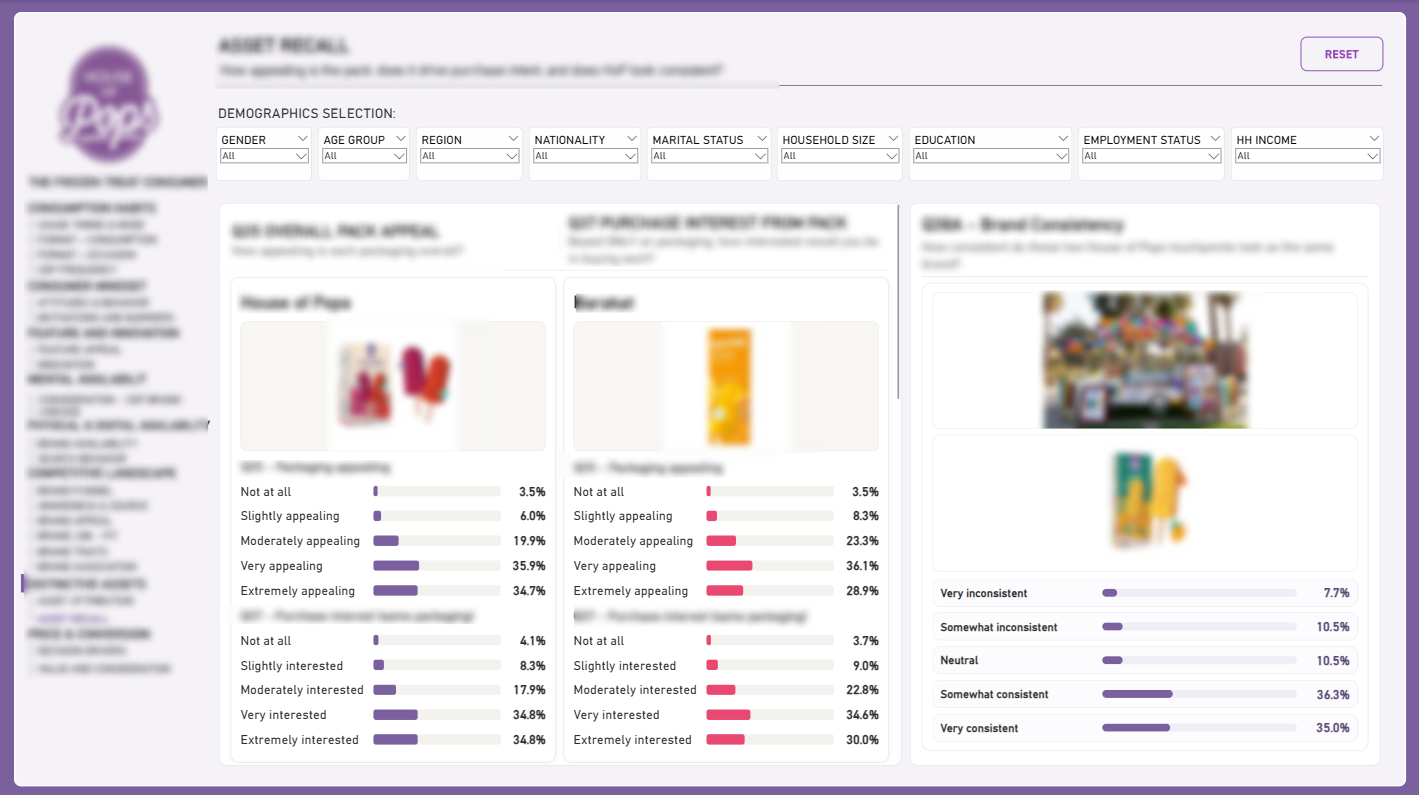
Task: Click 'Moderately interested' in the House of Pops card
Action: tap(302, 690)
